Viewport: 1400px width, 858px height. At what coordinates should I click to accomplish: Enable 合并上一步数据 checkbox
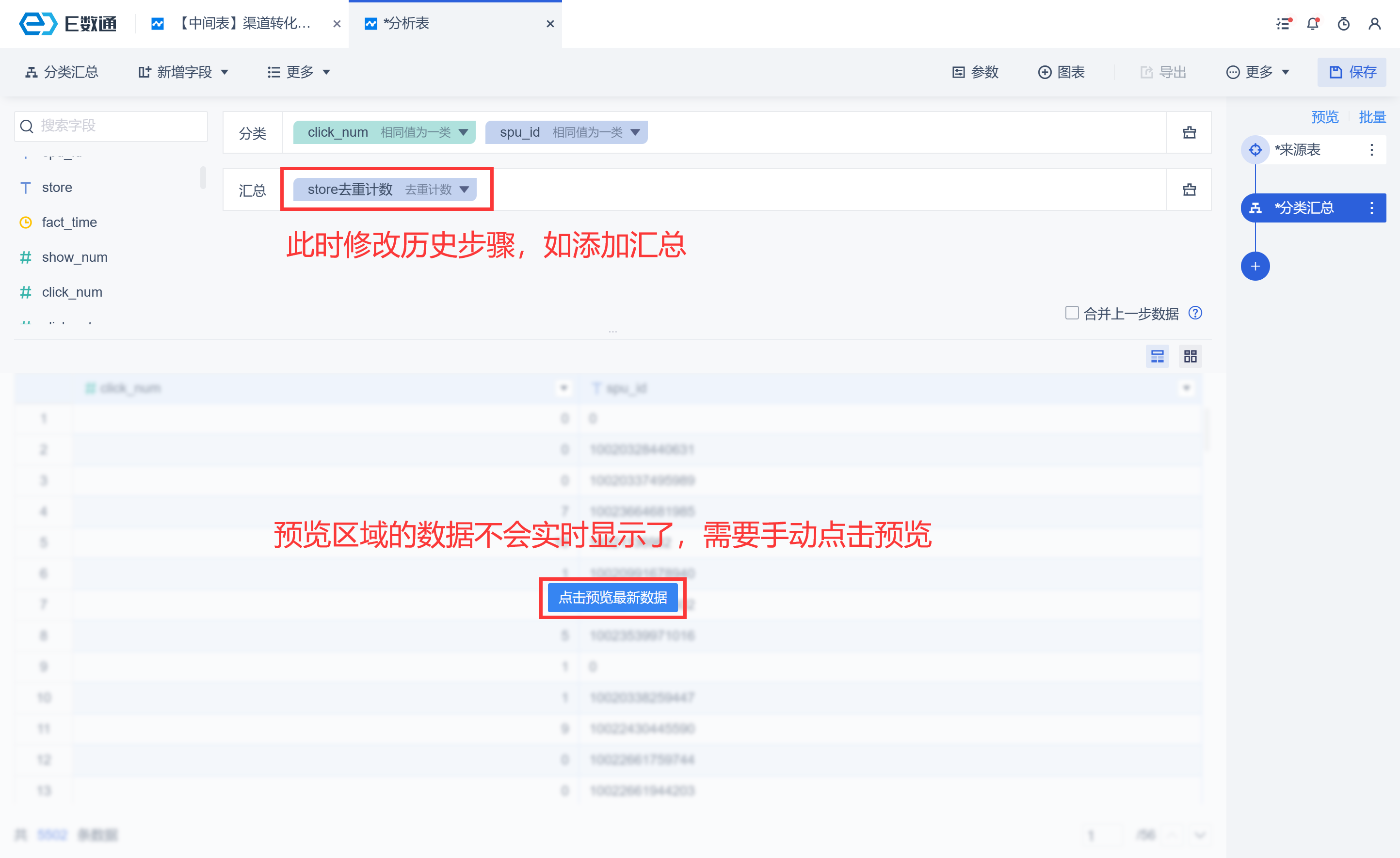click(x=1072, y=313)
